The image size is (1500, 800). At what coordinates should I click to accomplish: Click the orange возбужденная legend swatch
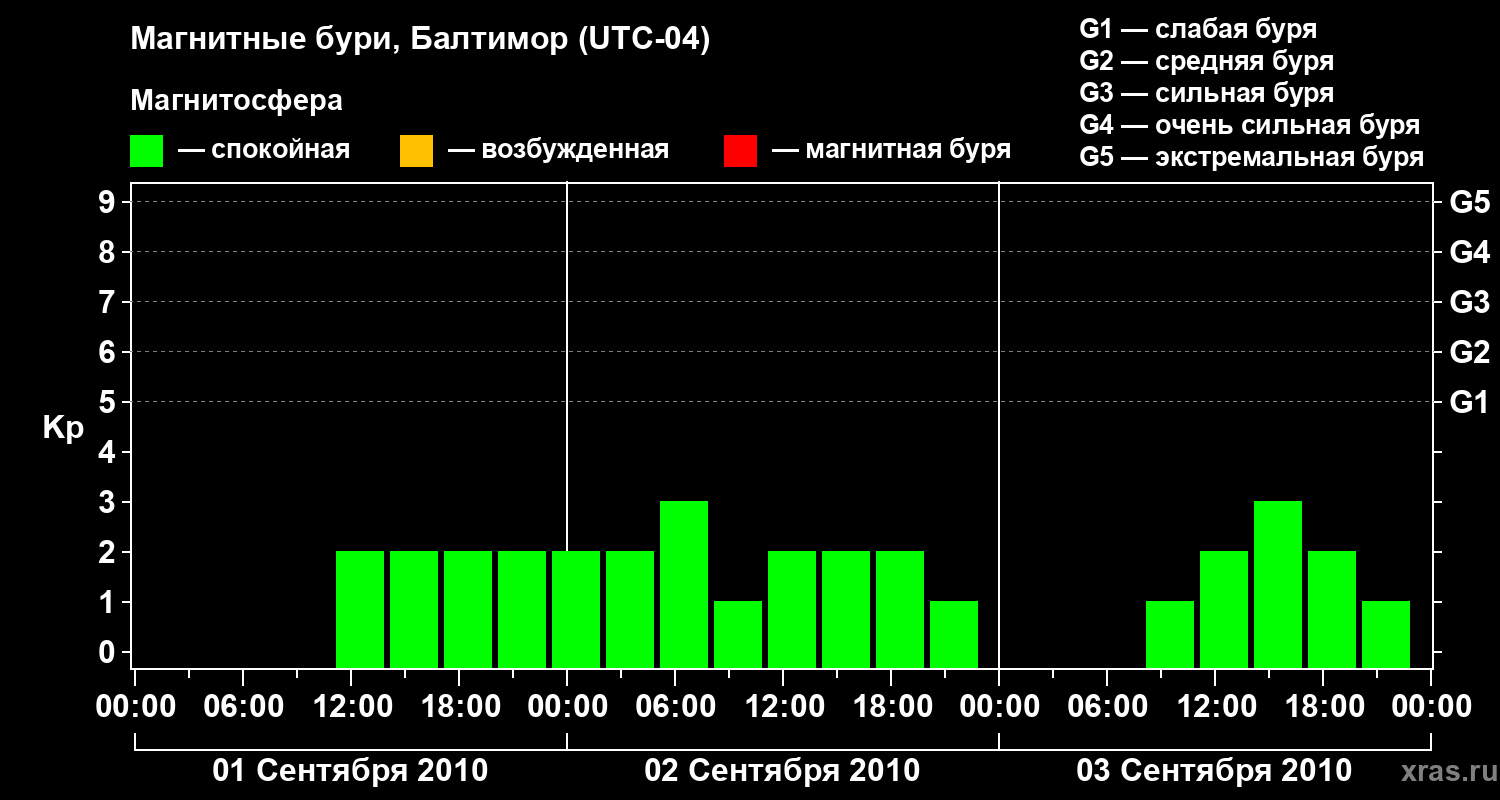click(416, 151)
